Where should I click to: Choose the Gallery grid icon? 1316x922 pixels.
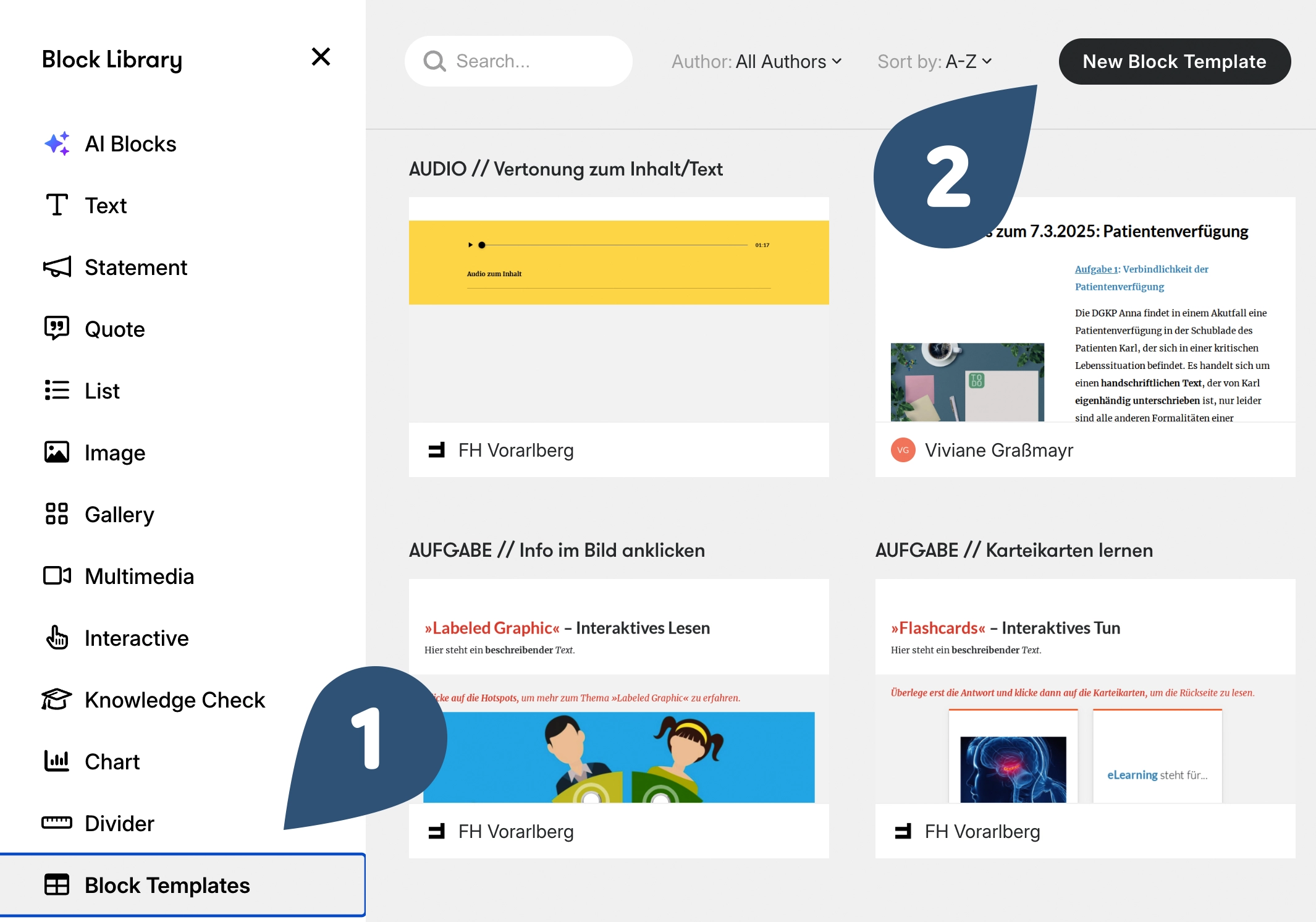pyautogui.click(x=57, y=514)
